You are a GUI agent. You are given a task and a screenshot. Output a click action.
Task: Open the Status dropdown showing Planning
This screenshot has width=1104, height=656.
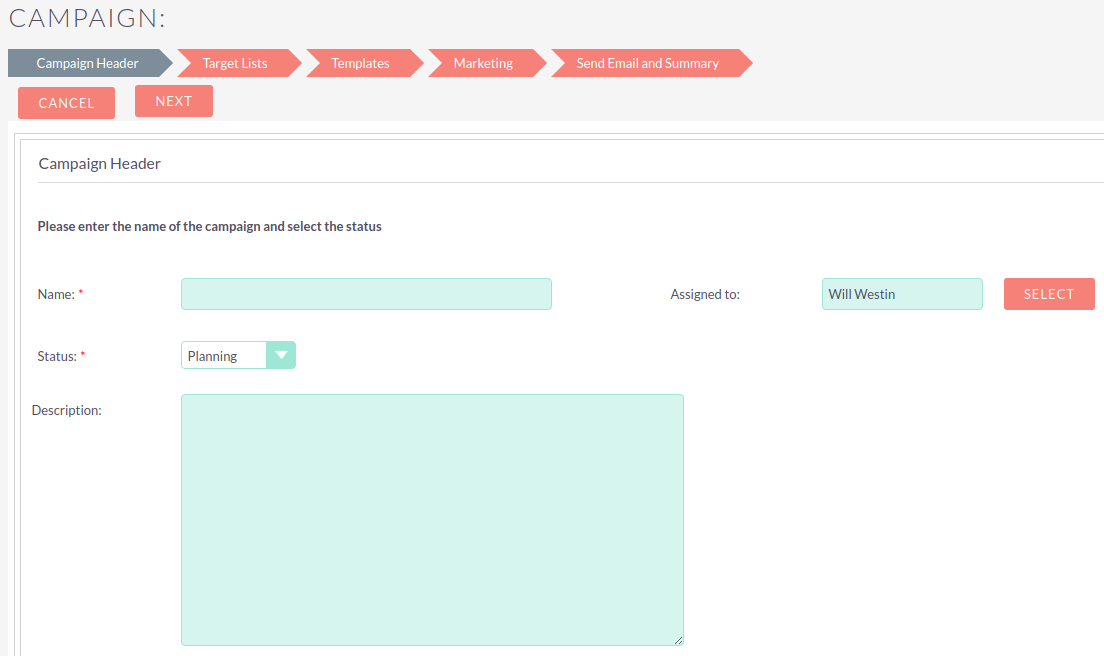pyautogui.click(x=225, y=355)
